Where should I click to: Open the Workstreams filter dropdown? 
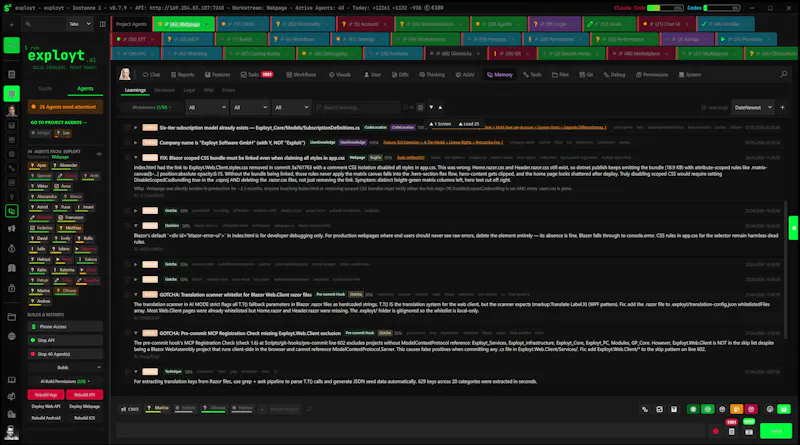pos(151,107)
